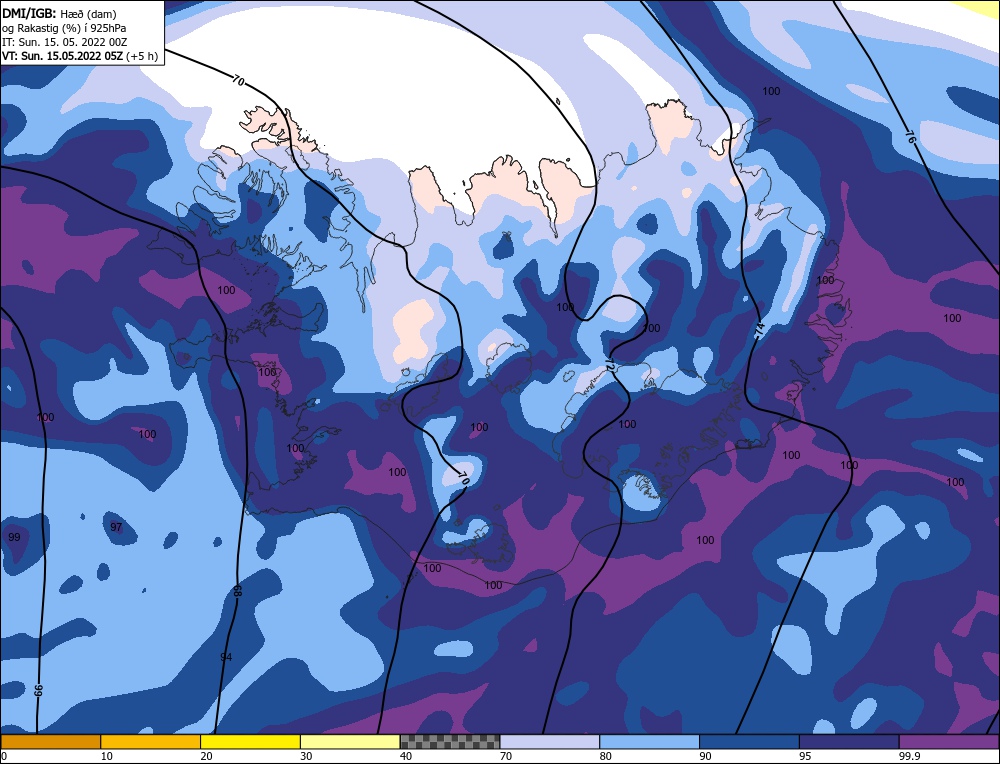This screenshot has width=1000, height=764.
Task: Click the 'og Rakastig (%) í 925hPa' line
Action: (x=64, y=28)
